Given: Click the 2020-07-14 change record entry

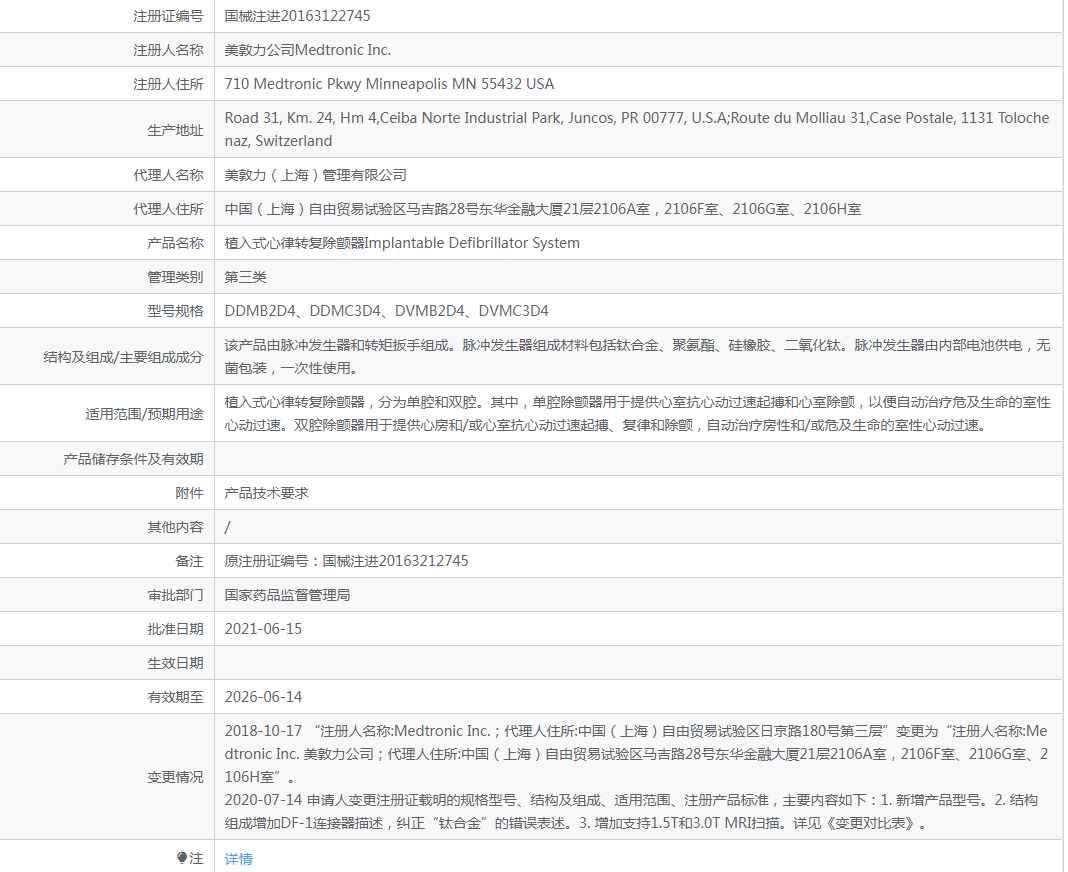Looking at the screenshot, I should point(631,811).
